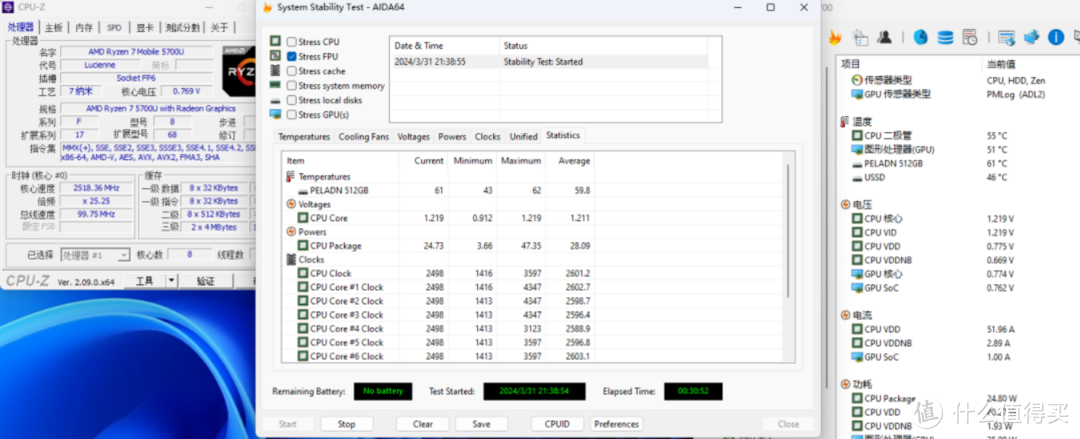Click the 验证 button in CPU-Z
Viewport: 1080px width, 439px height.
click(206, 280)
